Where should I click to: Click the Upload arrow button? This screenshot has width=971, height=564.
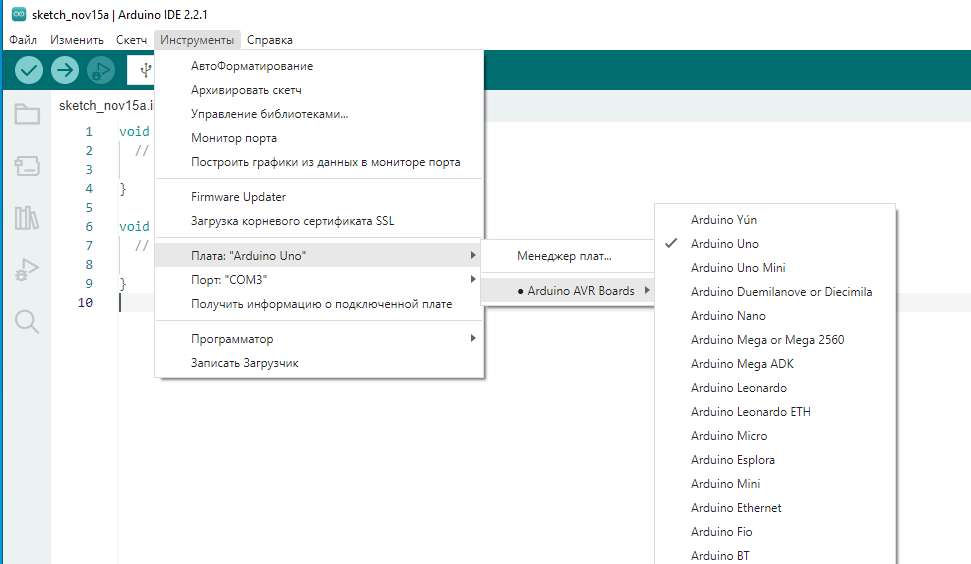pos(64,70)
